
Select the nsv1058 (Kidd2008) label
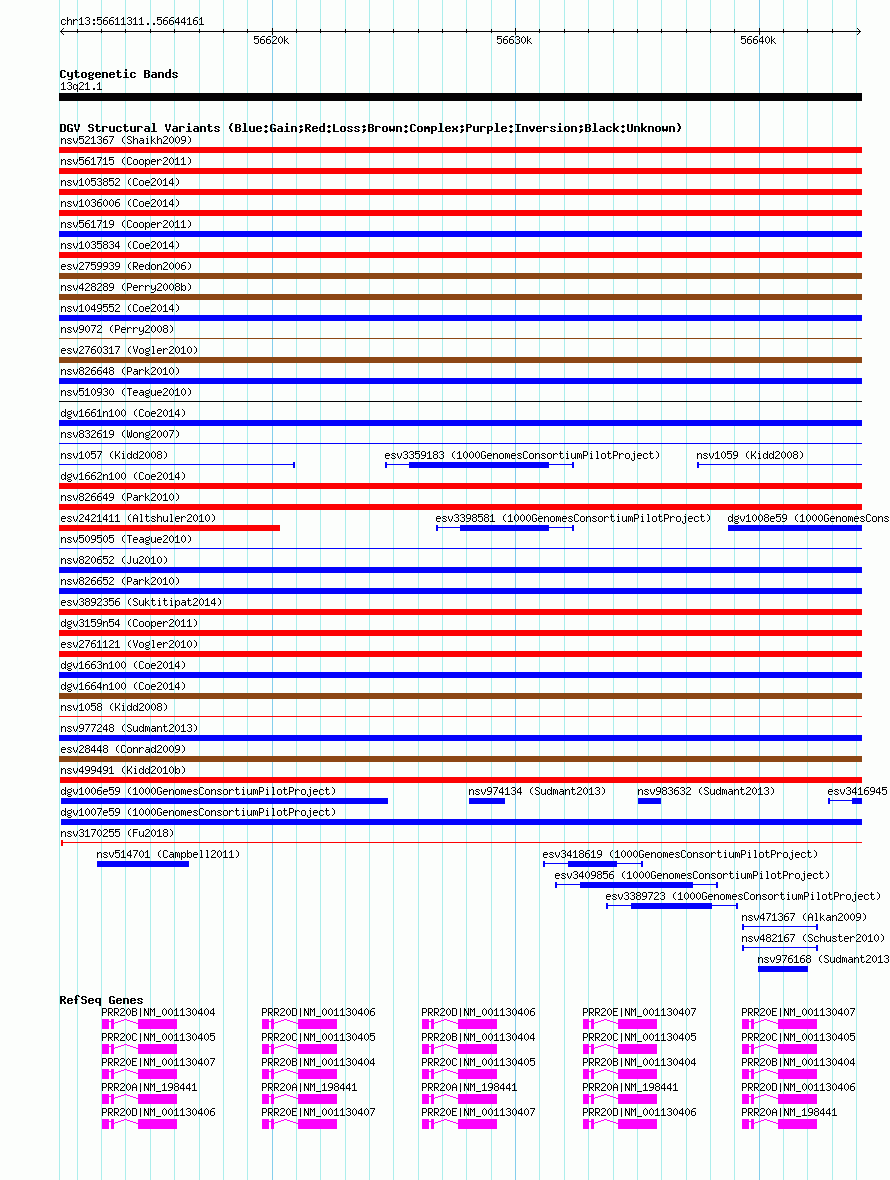[114, 707]
